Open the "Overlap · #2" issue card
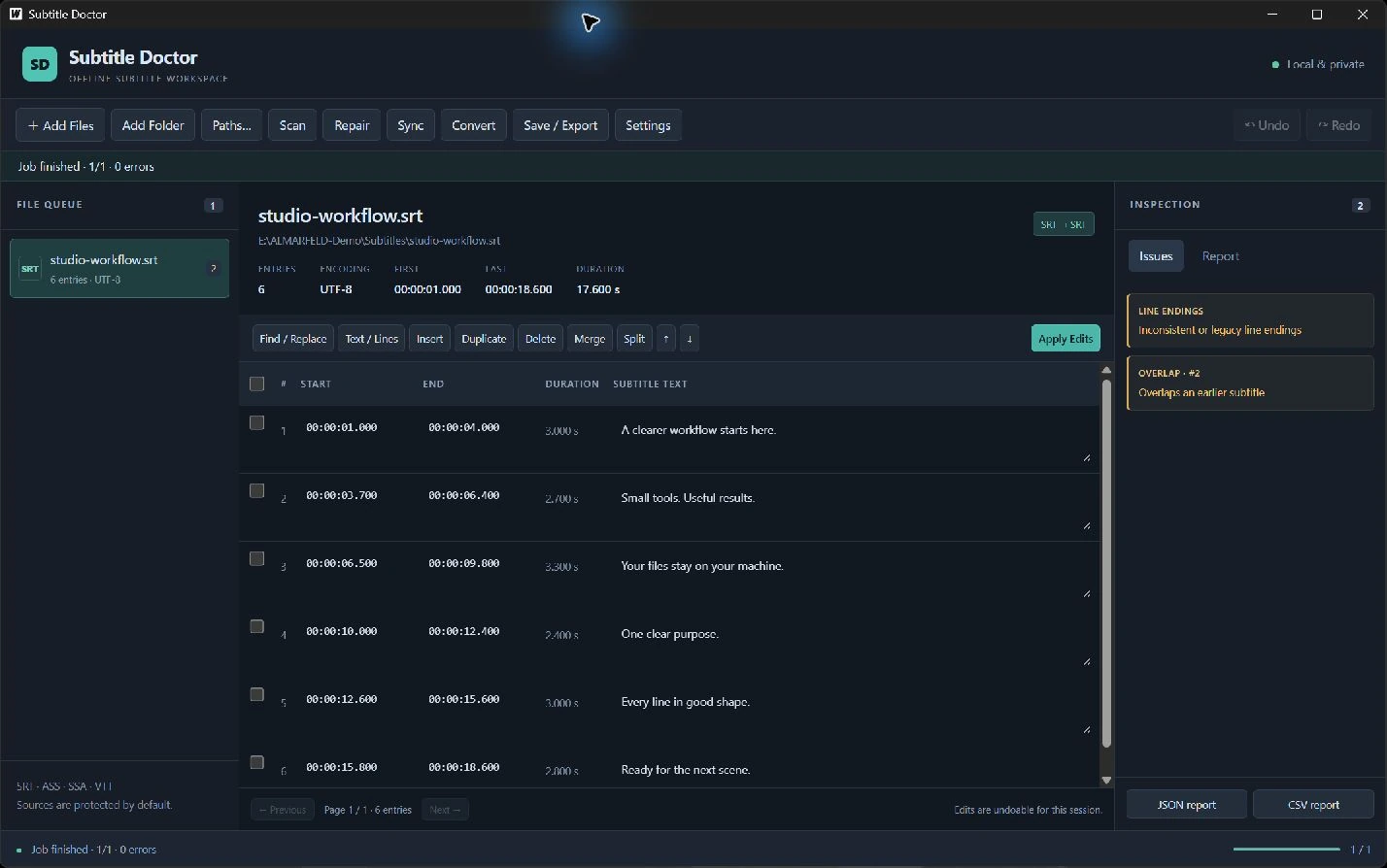 1250,383
